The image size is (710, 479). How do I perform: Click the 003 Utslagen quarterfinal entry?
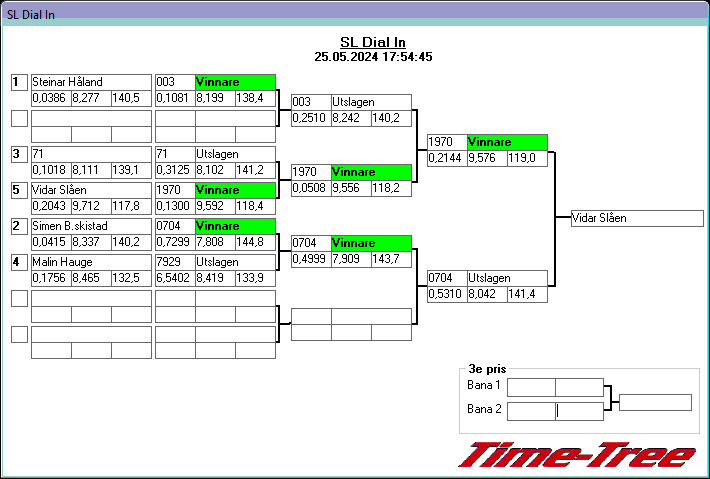click(351, 102)
